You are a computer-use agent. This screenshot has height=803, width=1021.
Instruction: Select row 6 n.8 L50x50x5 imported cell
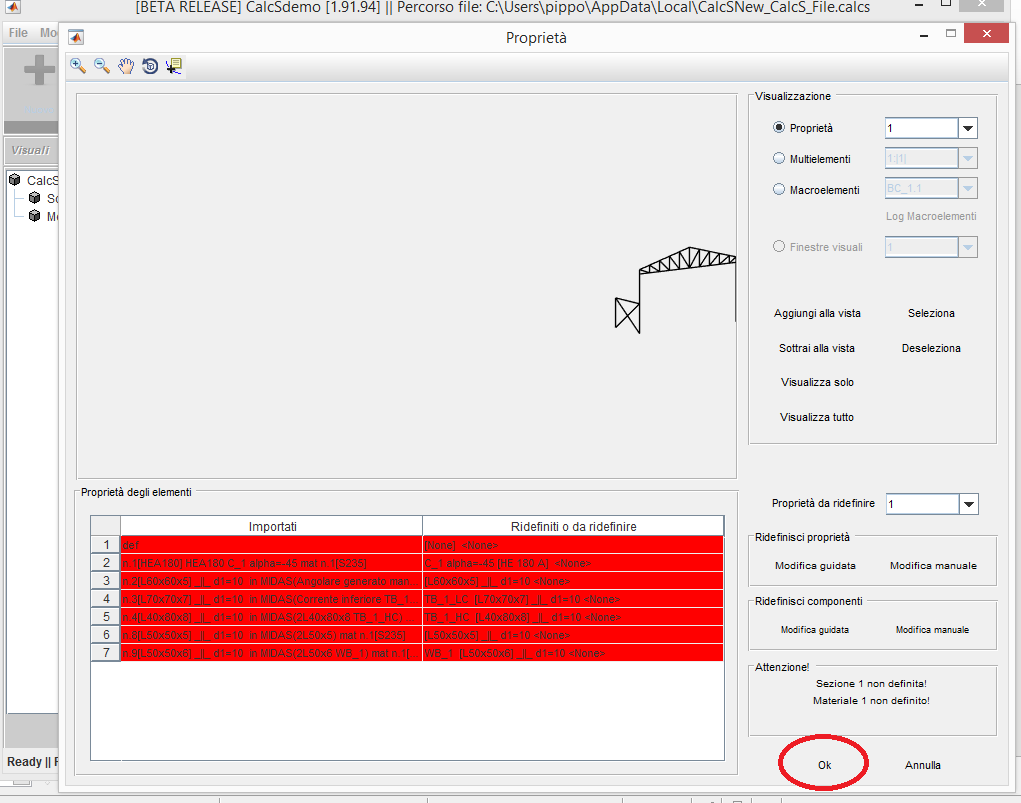[x=272, y=635]
